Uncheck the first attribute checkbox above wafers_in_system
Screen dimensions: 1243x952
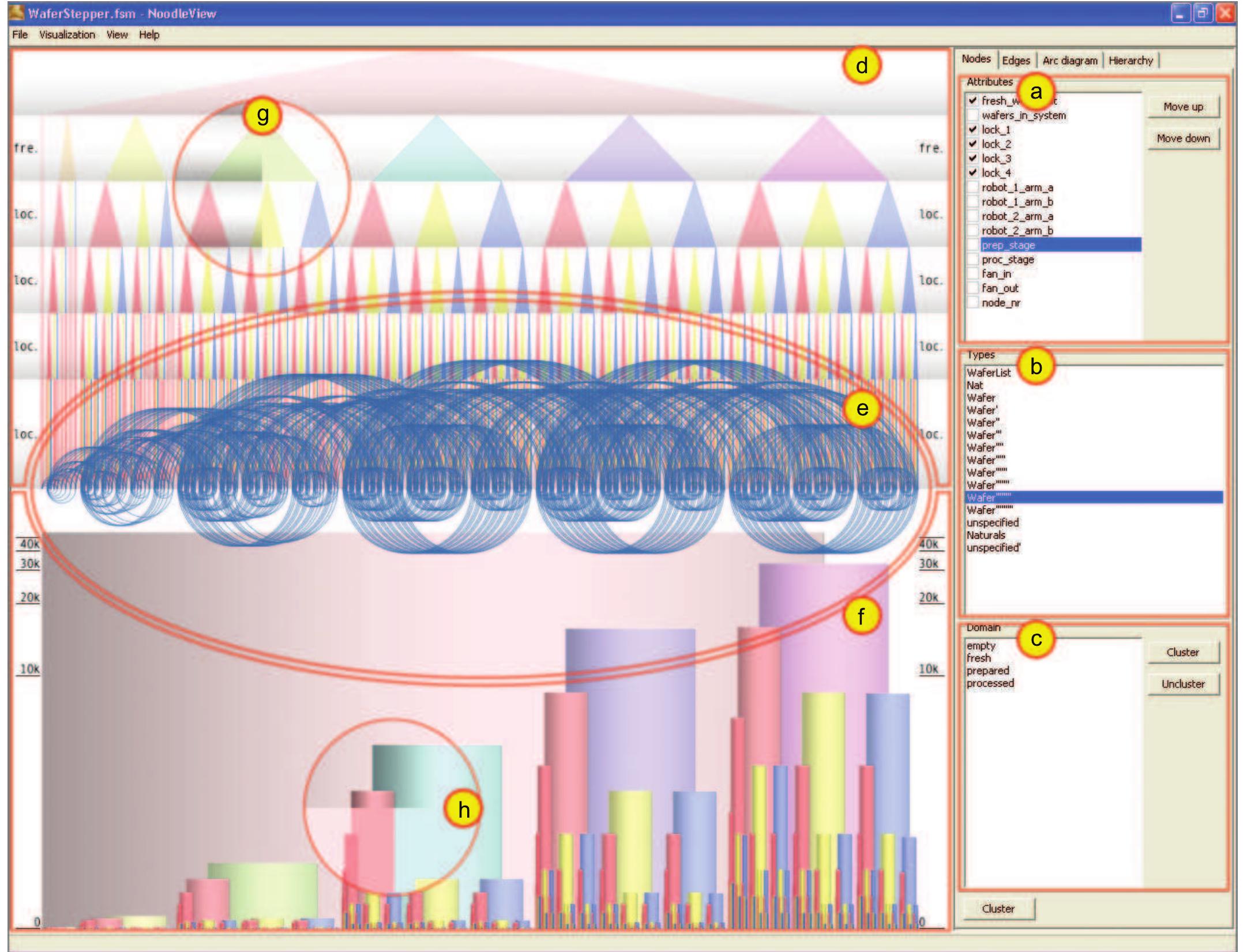click(973, 100)
